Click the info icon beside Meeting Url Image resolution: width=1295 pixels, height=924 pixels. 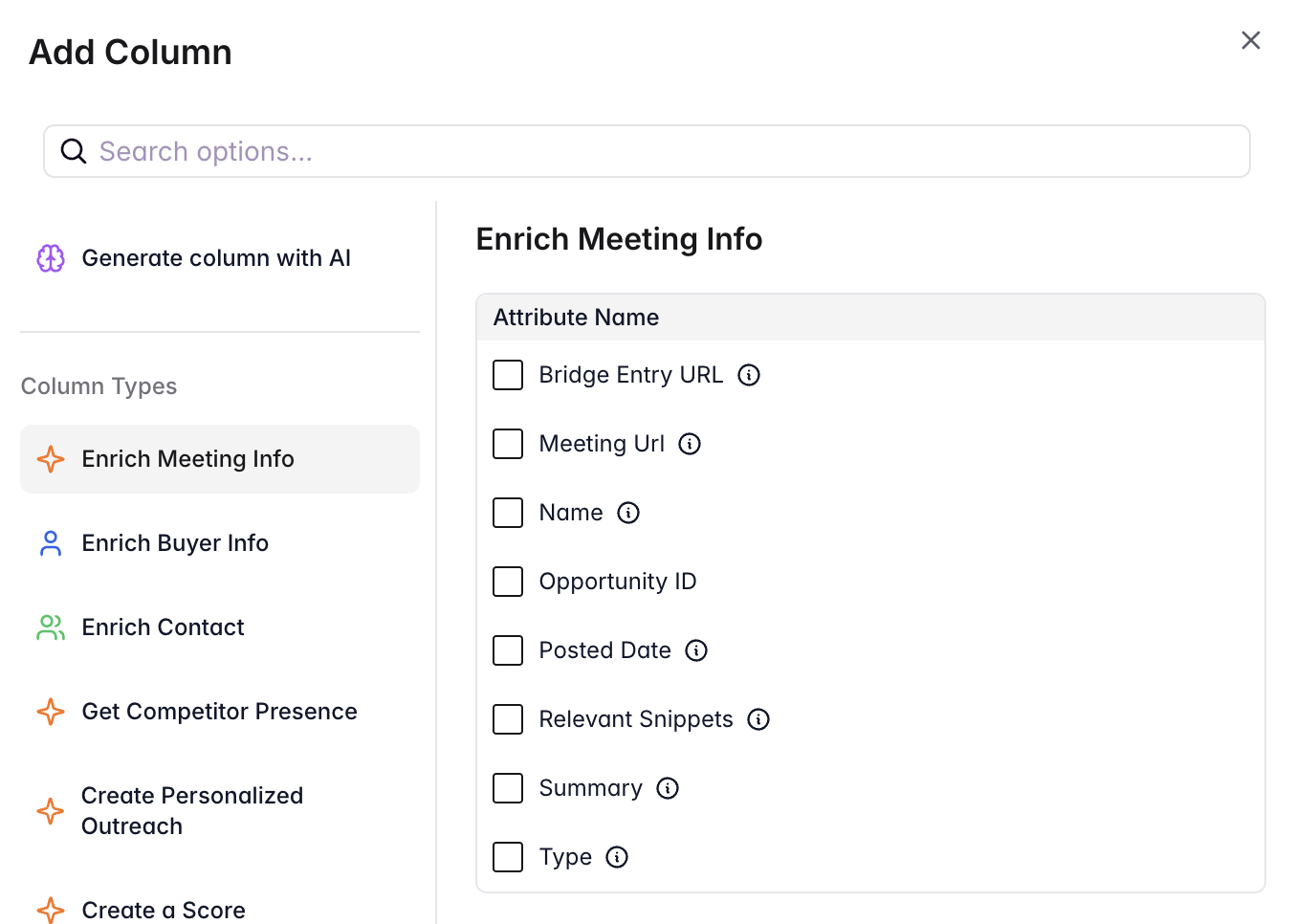click(x=690, y=444)
